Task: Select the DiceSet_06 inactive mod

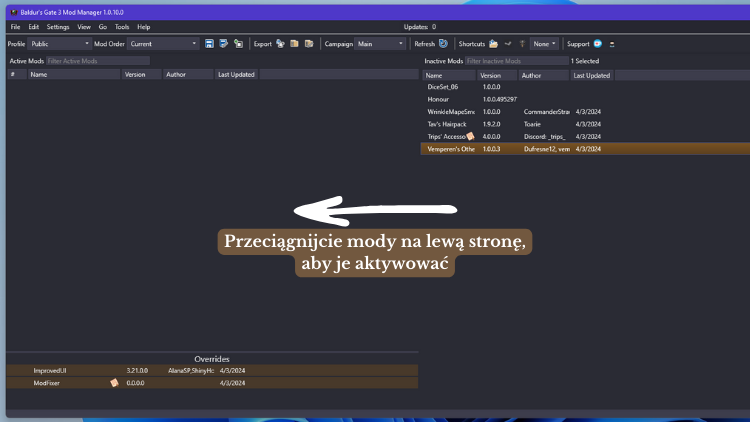Action: (585, 87)
